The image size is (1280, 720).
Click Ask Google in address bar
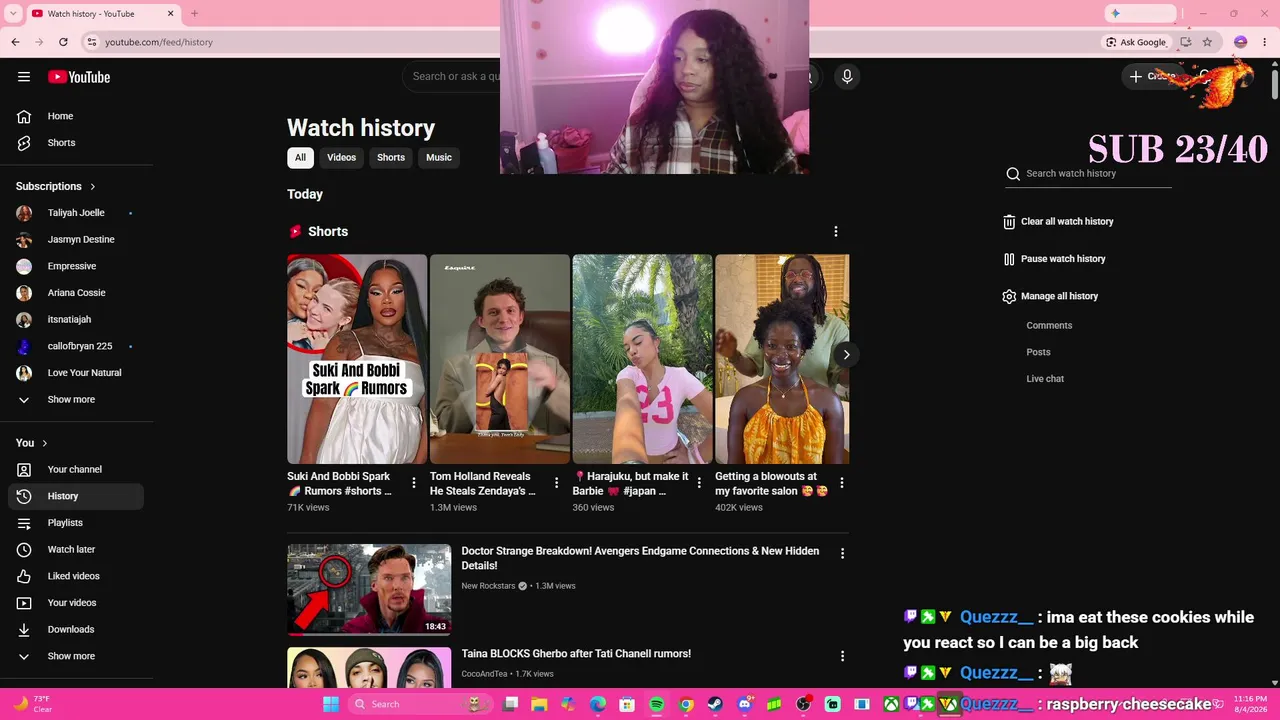[1136, 42]
